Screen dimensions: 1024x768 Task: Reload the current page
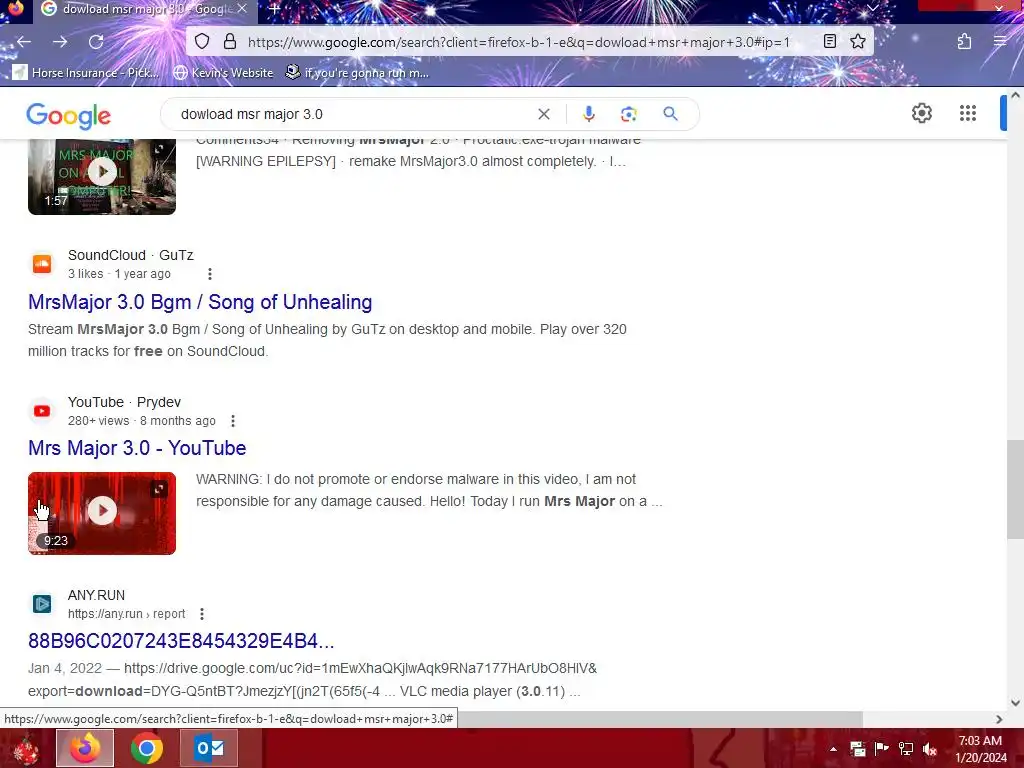(x=96, y=42)
